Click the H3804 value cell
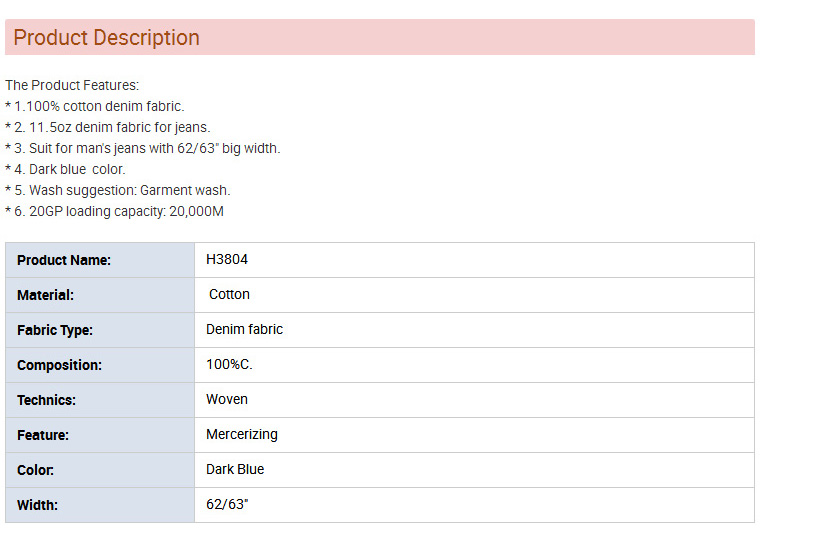This screenshot has width=821, height=538. pyautogui.click(x=474, y=260)
